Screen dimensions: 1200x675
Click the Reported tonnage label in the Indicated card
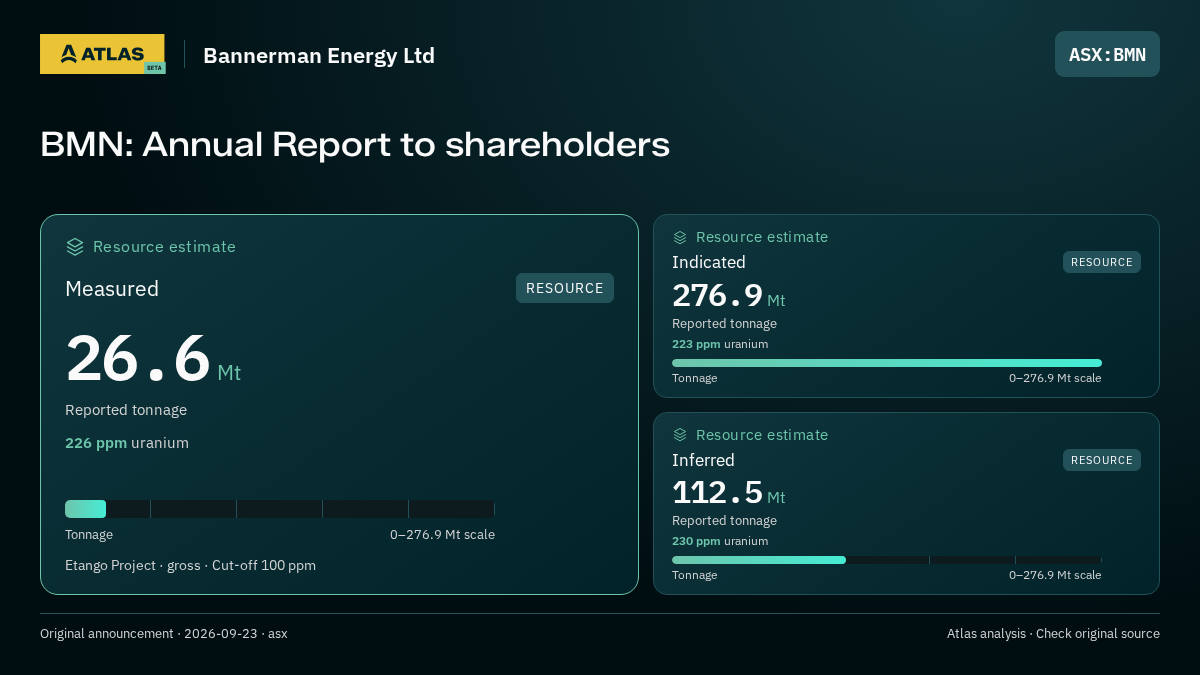click(724, 324)
